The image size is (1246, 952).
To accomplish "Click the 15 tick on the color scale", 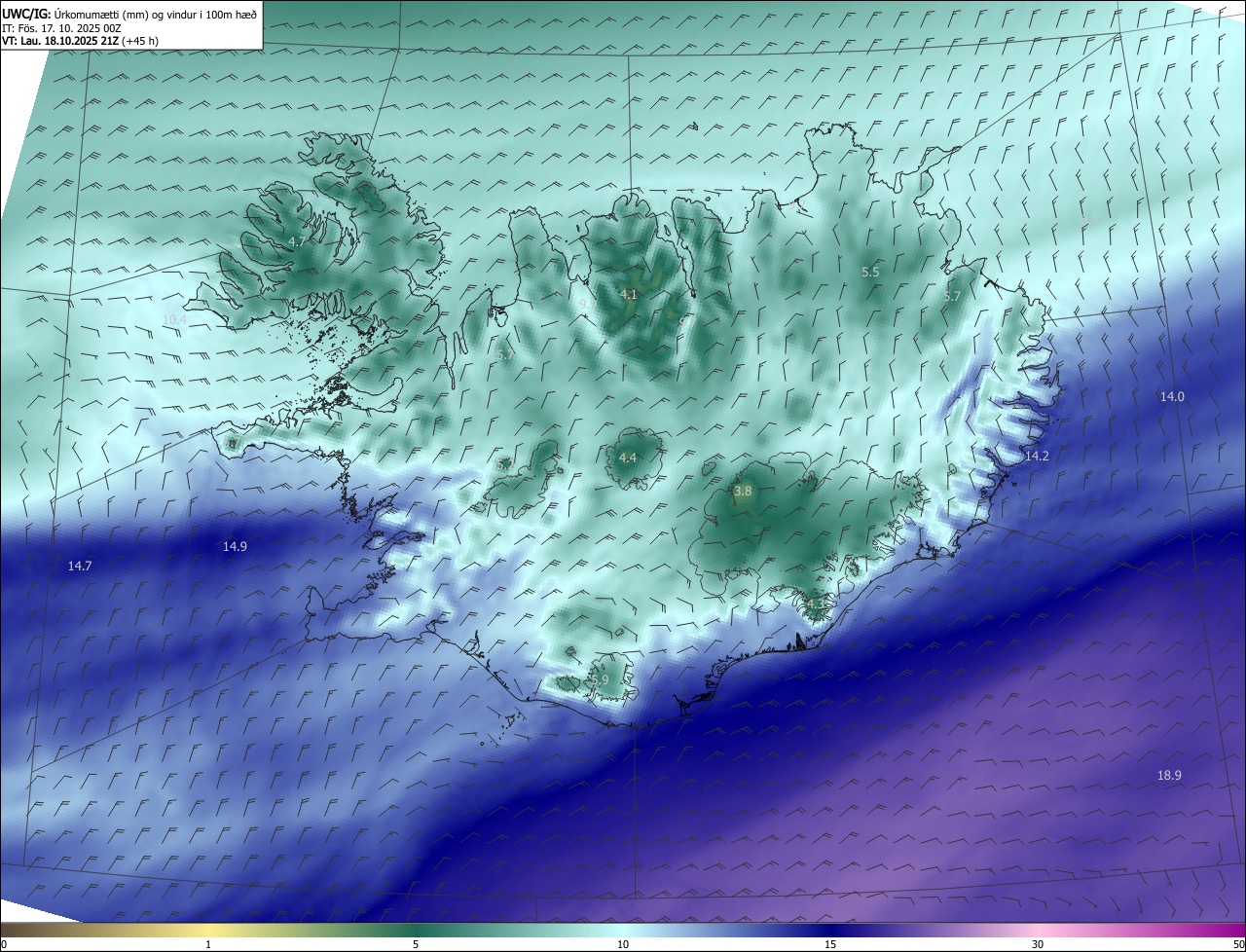I will pyautogui.click(x=830, y=944).
